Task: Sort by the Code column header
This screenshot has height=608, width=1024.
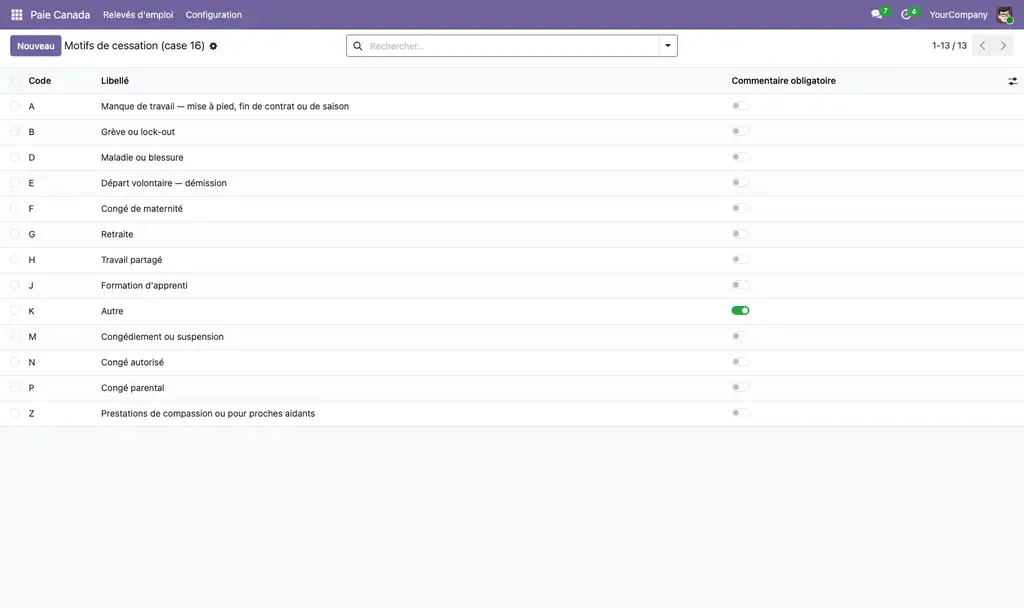Action: coord(40,81)
